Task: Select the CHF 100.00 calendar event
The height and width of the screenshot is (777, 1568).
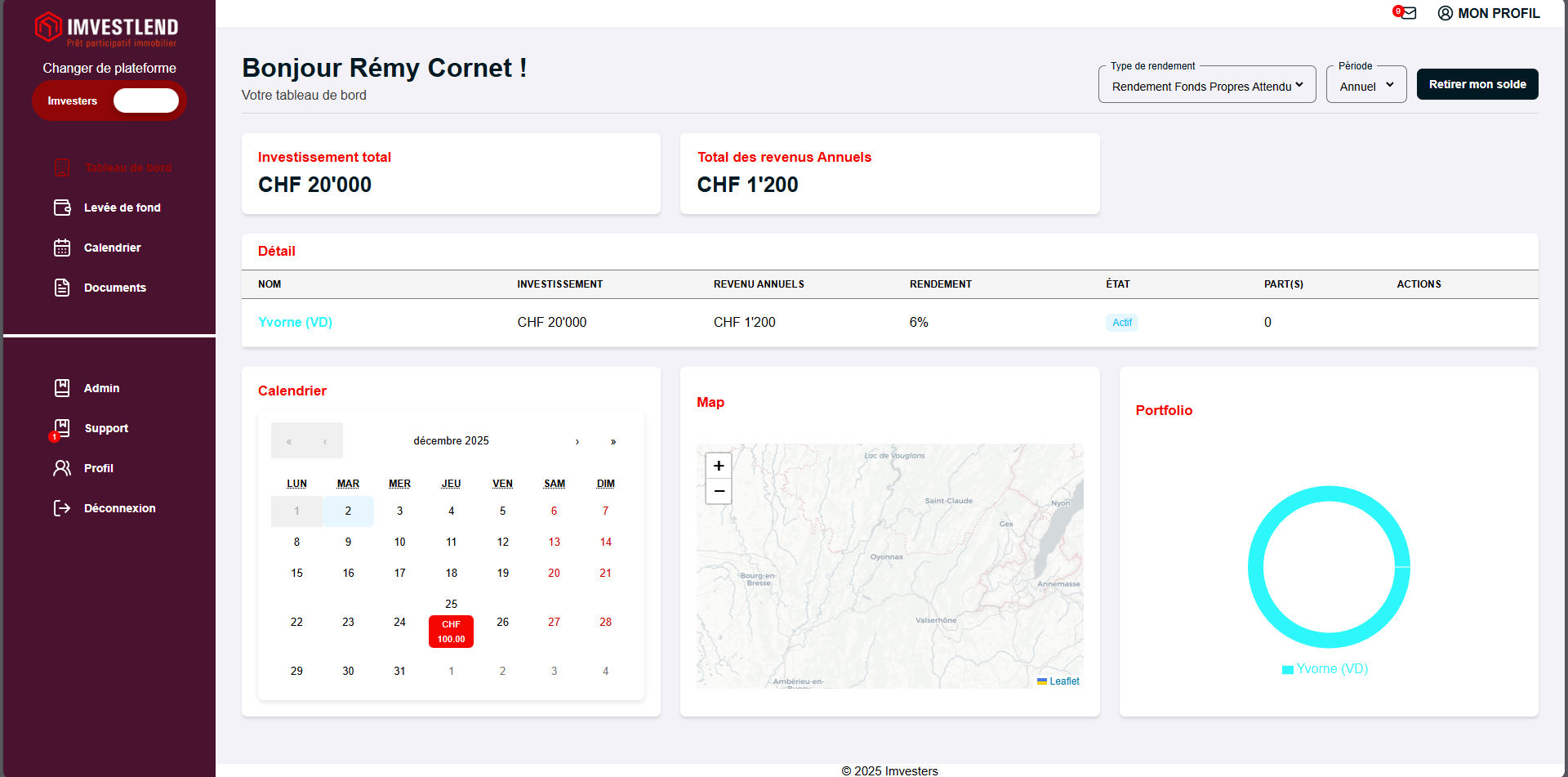Action: point(451,632)
